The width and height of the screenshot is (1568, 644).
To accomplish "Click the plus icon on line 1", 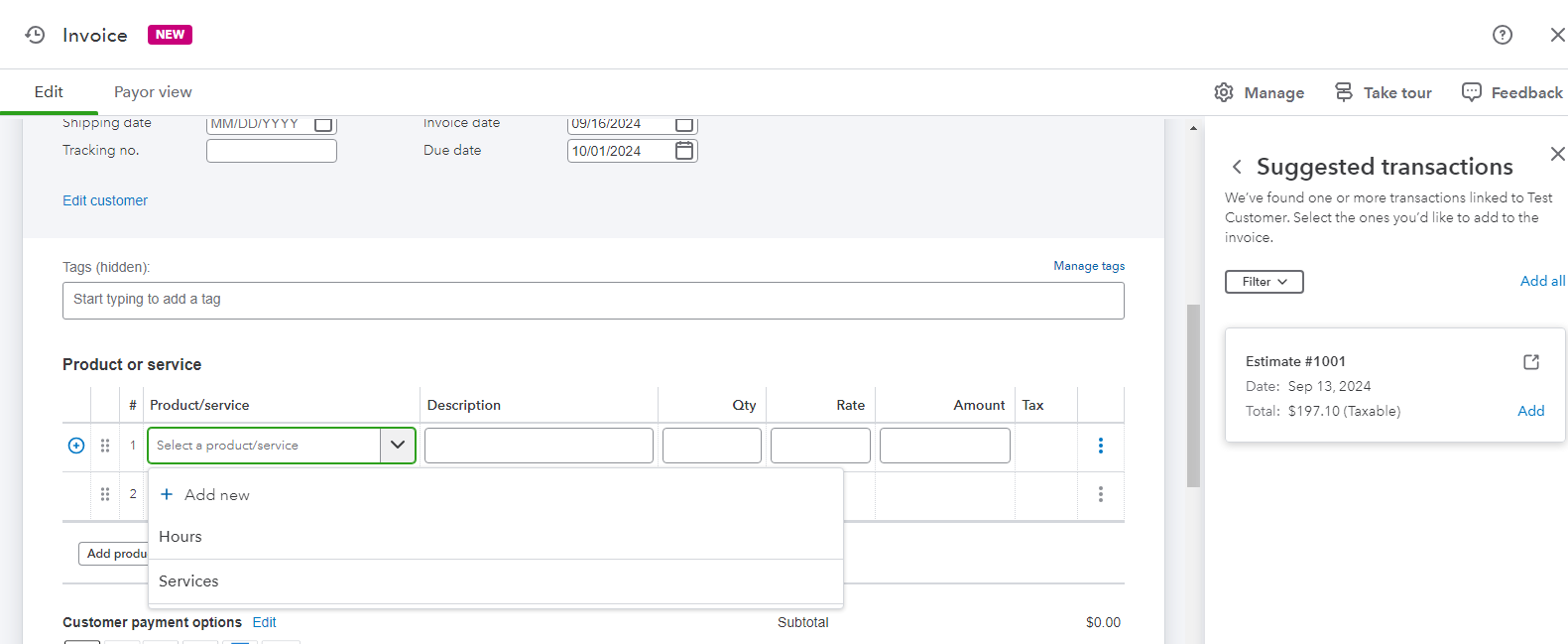I will (76, 446).
